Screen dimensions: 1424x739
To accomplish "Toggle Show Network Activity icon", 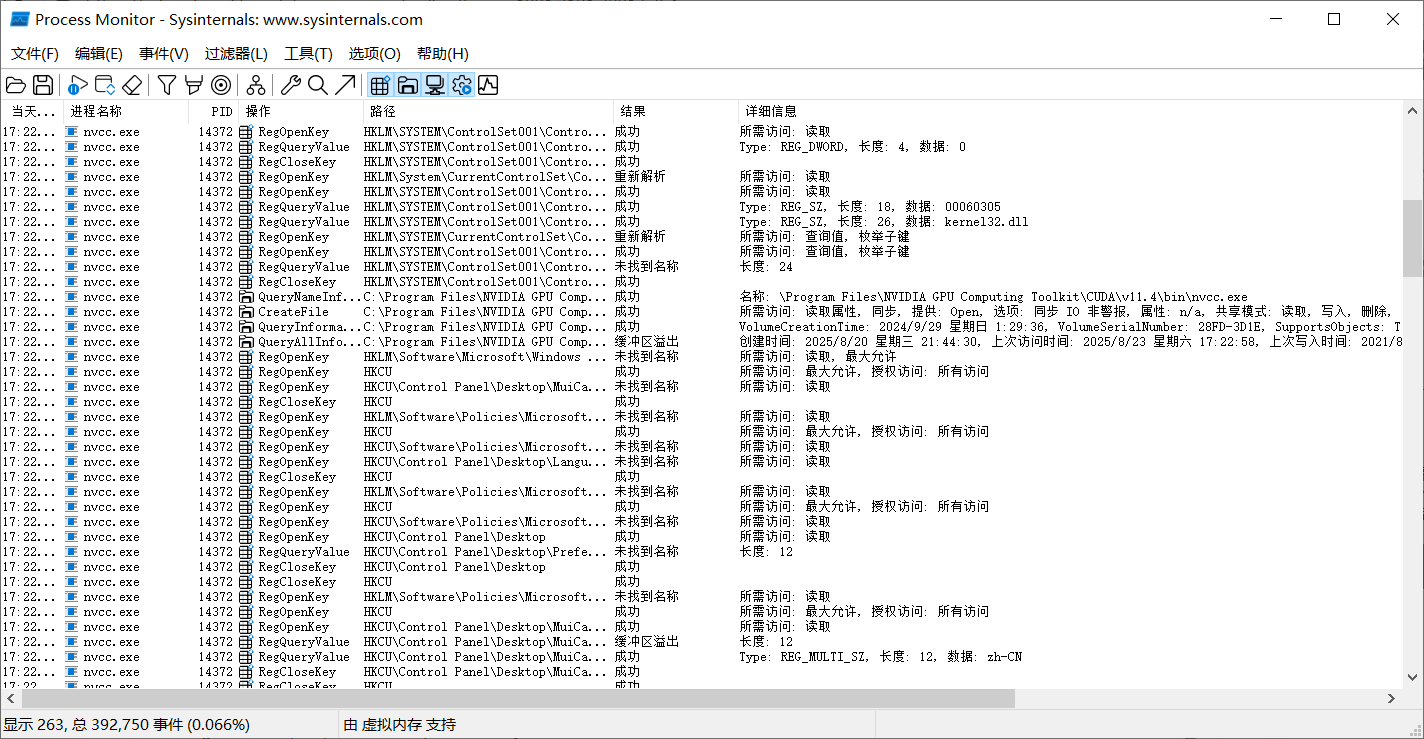I will point(434,85).
